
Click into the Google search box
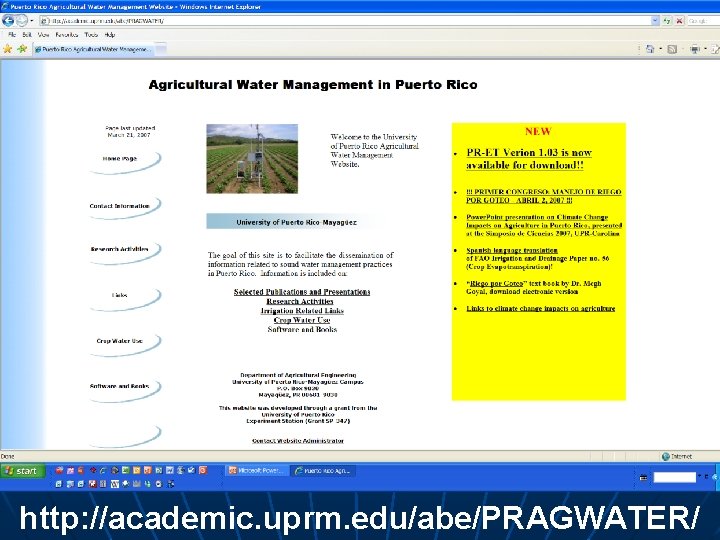click(x=703, y=21)
